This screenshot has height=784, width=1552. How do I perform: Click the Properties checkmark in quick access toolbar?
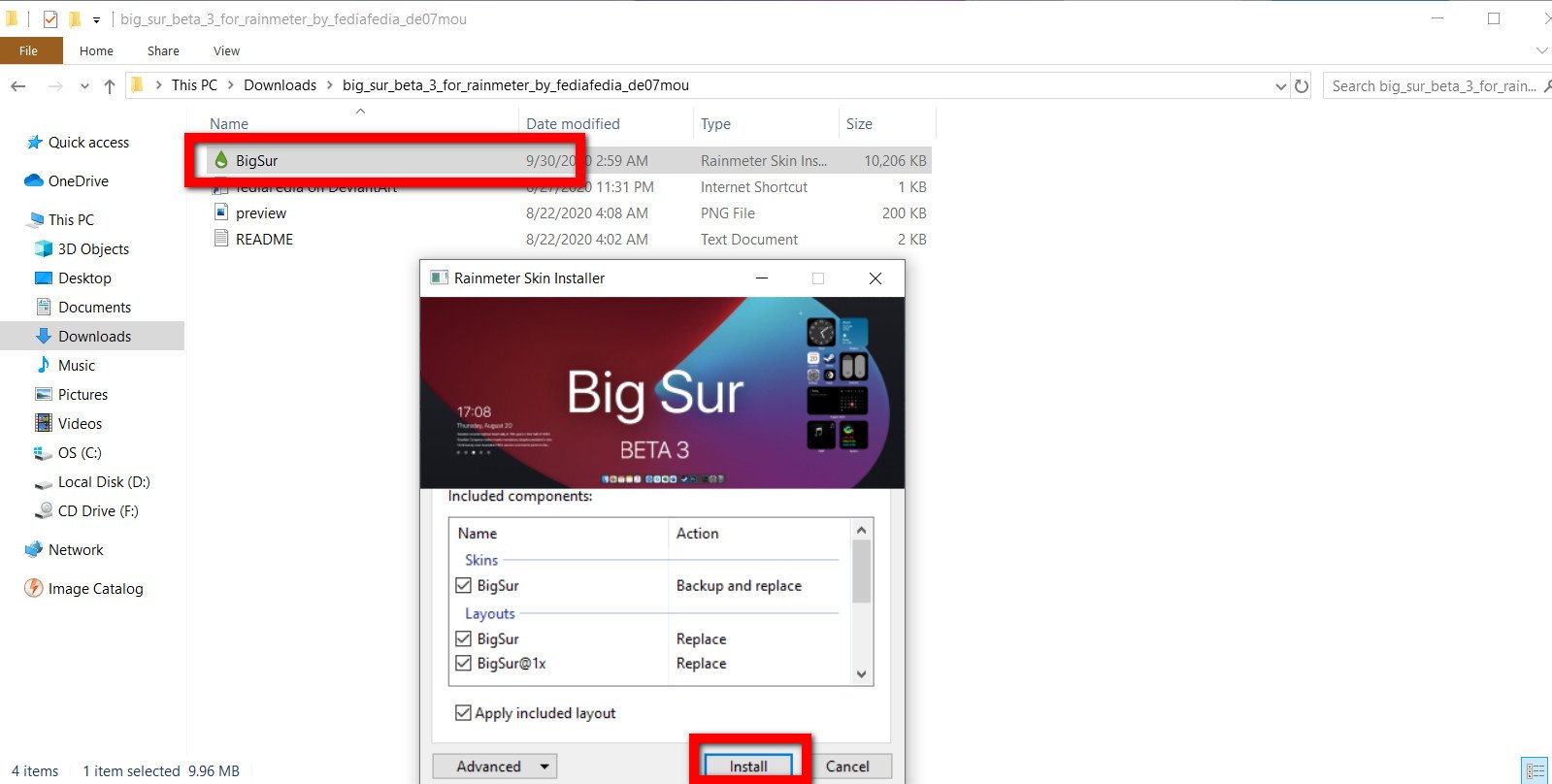(50, 18)
